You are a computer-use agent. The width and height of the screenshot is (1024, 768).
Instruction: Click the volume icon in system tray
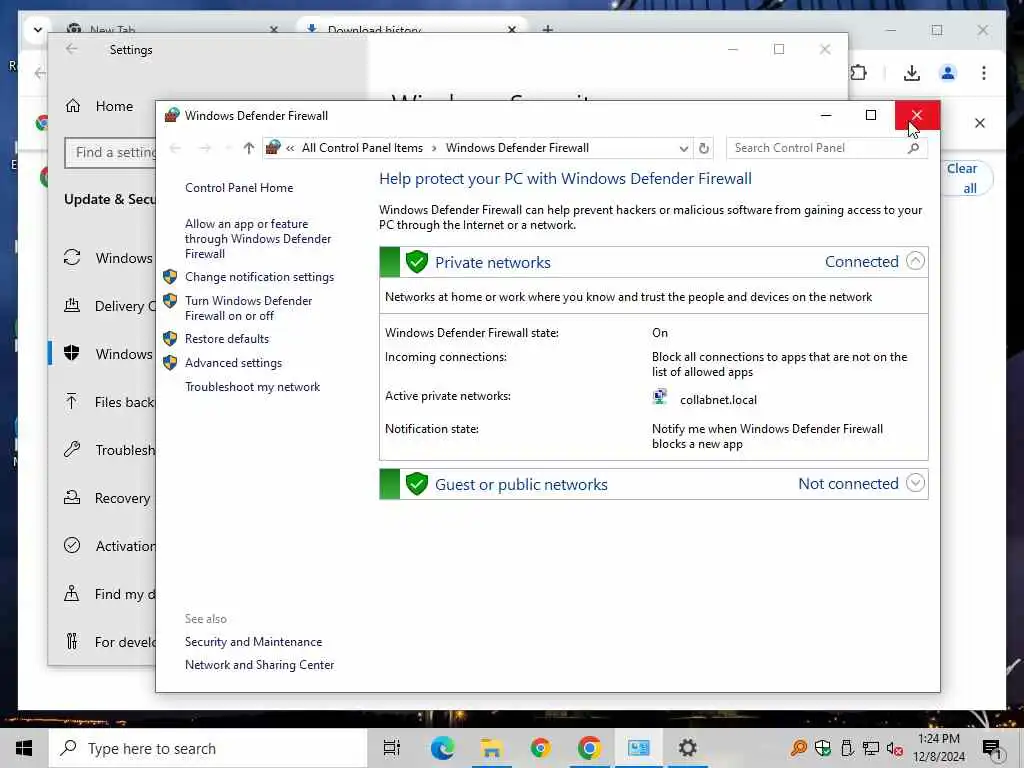[894, 748]
